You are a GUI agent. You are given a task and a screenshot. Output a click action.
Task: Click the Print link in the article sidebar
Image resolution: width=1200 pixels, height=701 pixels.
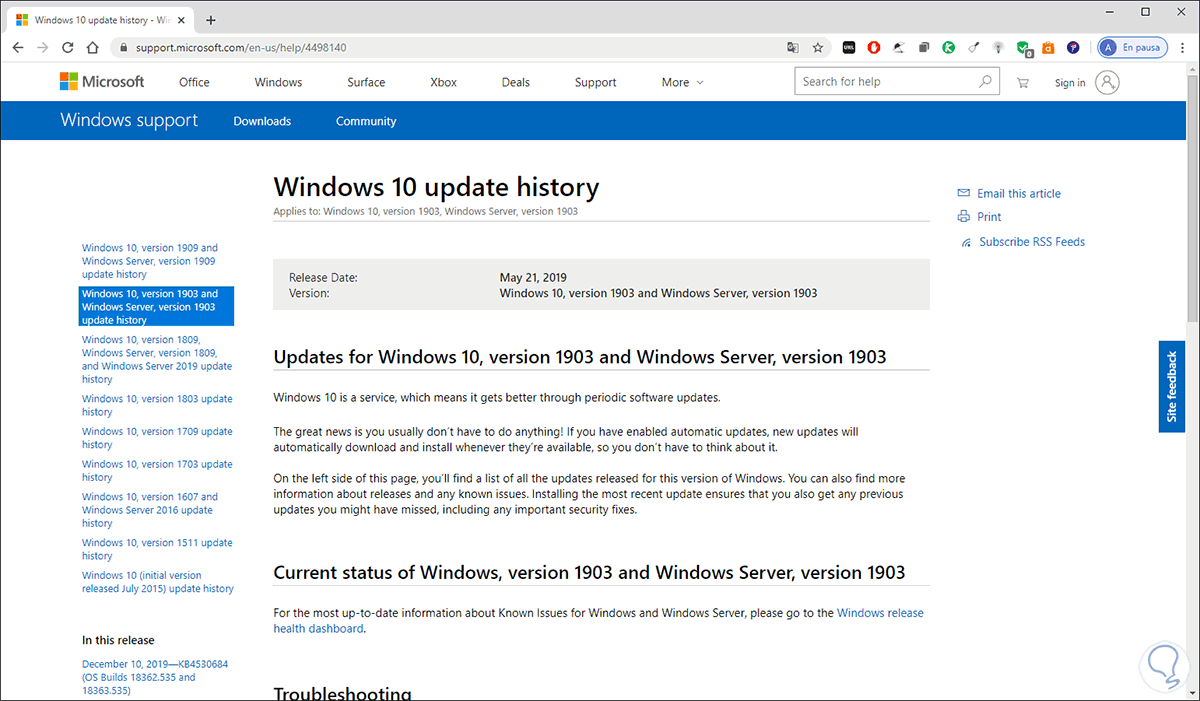point(989,217)
